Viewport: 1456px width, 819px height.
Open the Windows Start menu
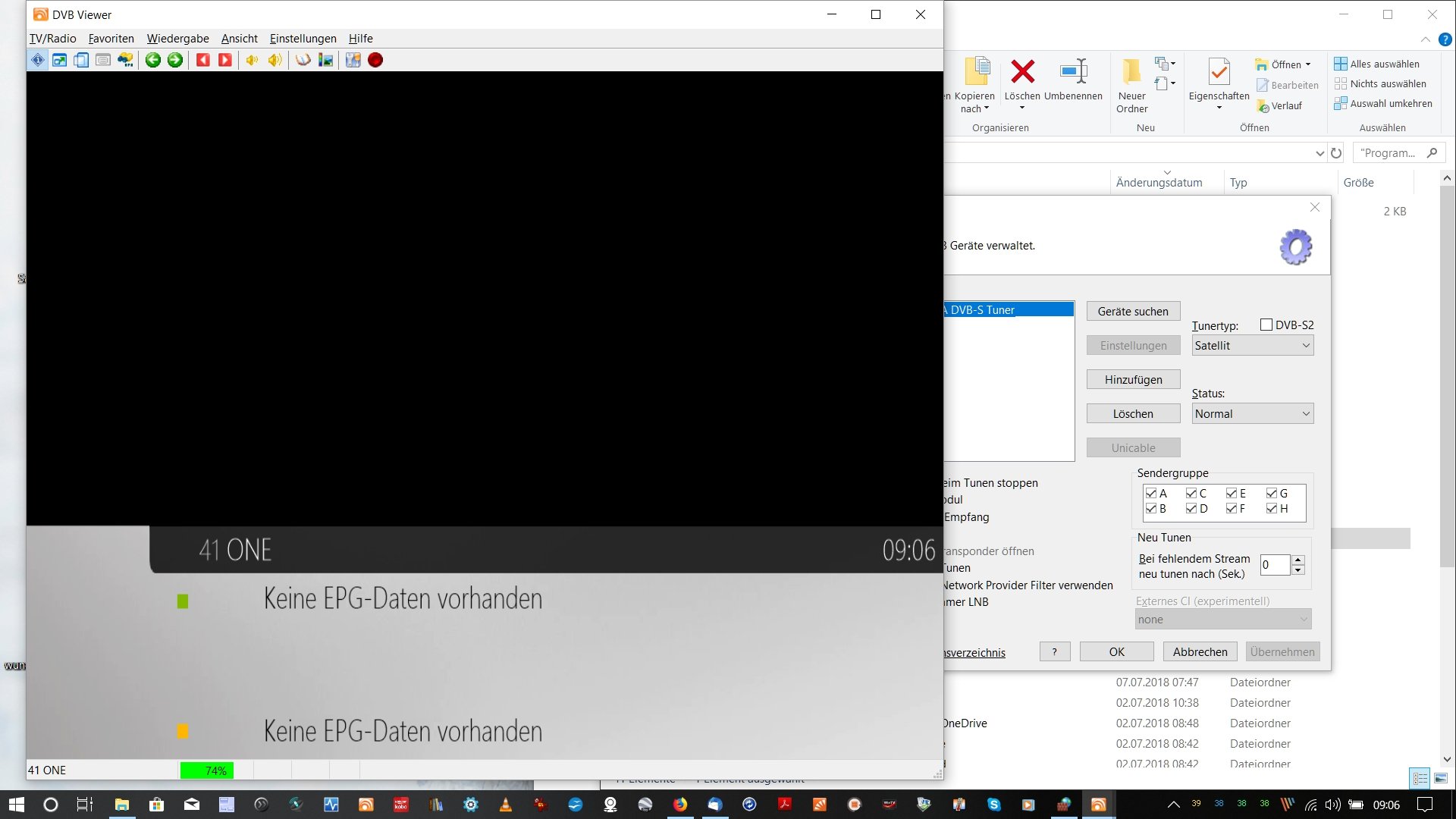[17, 805]
